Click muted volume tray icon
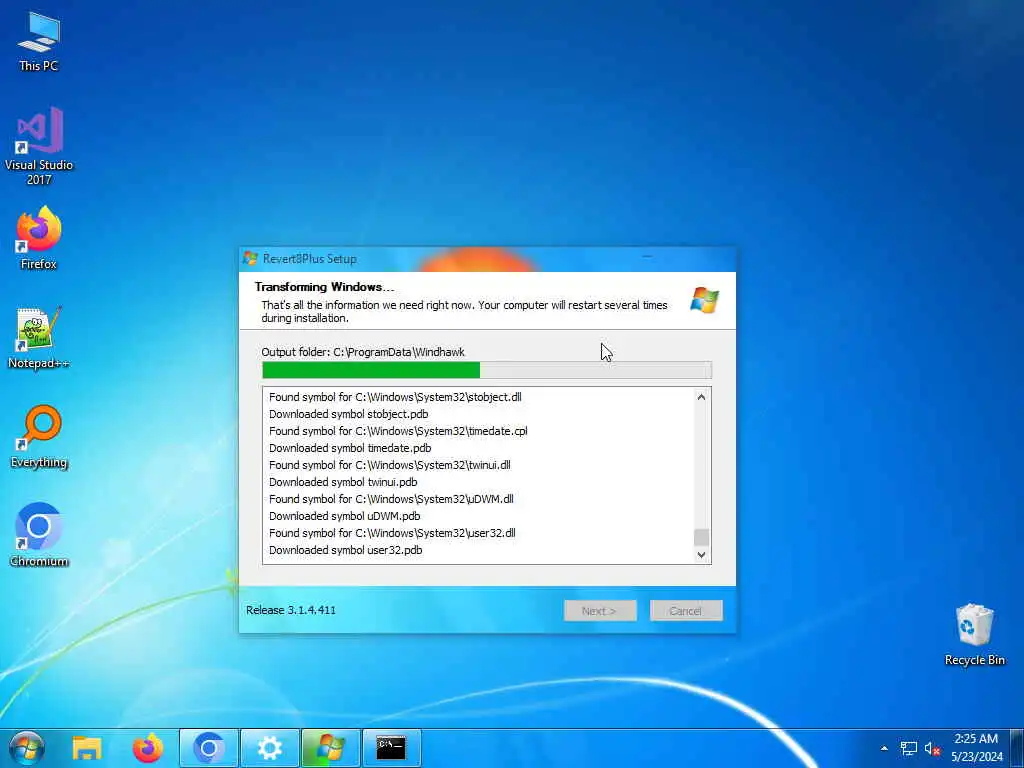Image resolution: width=1024 pixels, height=768 pixels. [932, 748]
